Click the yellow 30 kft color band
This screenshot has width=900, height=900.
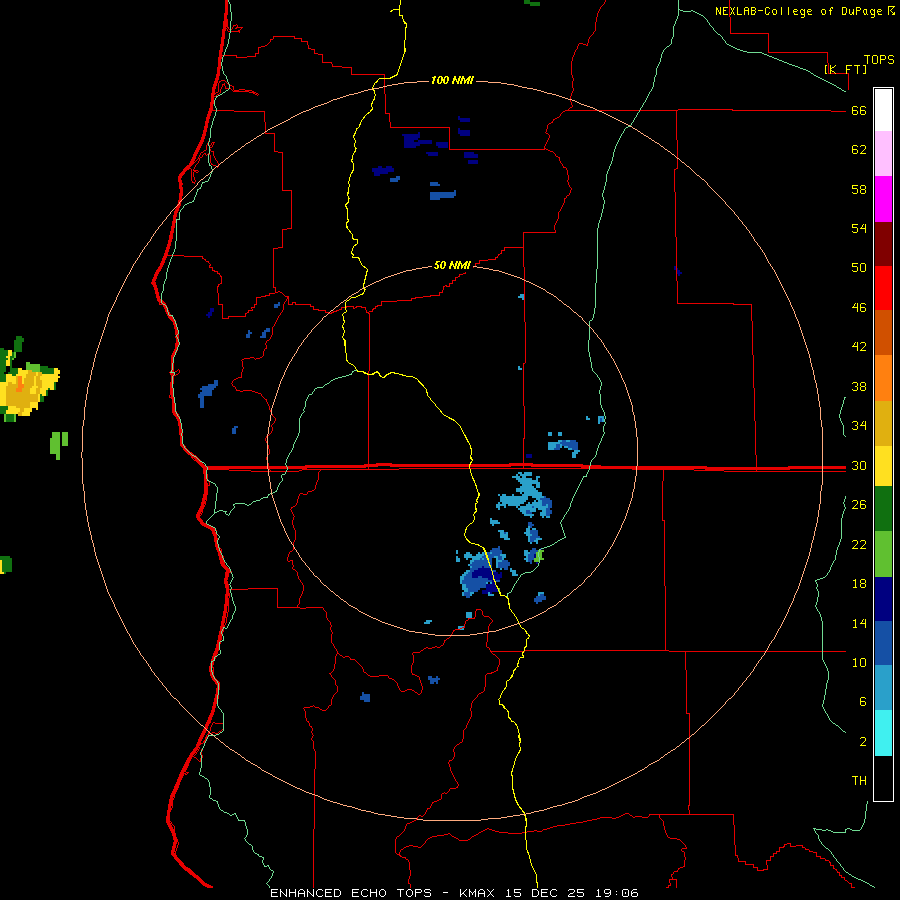pos(883,466)
